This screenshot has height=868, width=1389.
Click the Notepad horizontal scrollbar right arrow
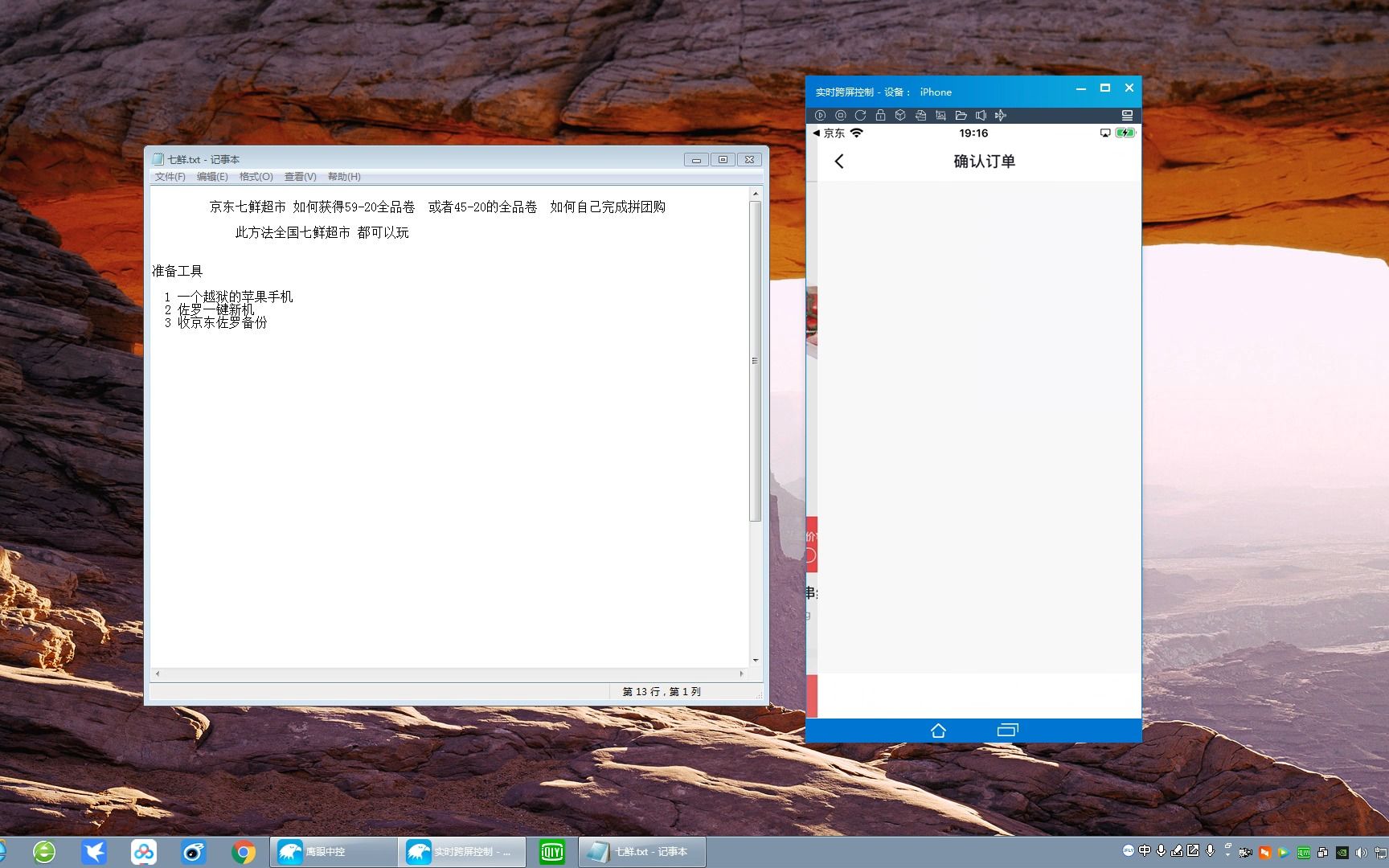click(741, 674)
